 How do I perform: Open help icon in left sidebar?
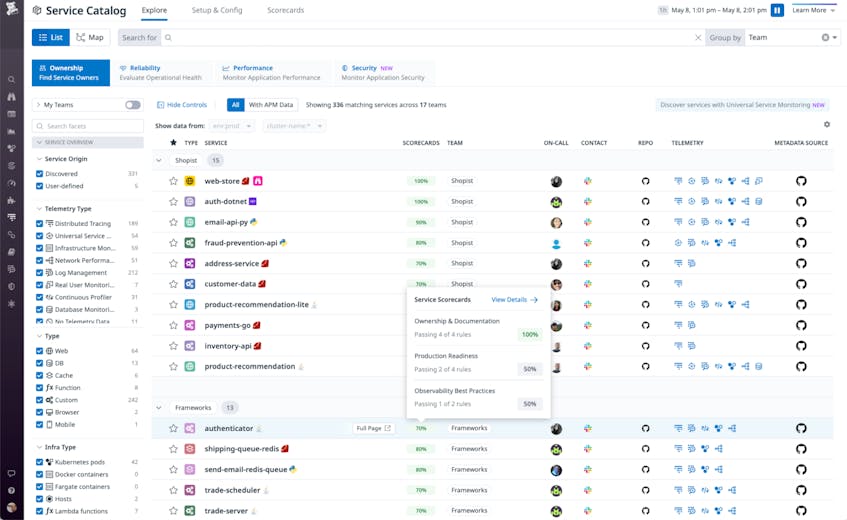click(x=11, y=491)
